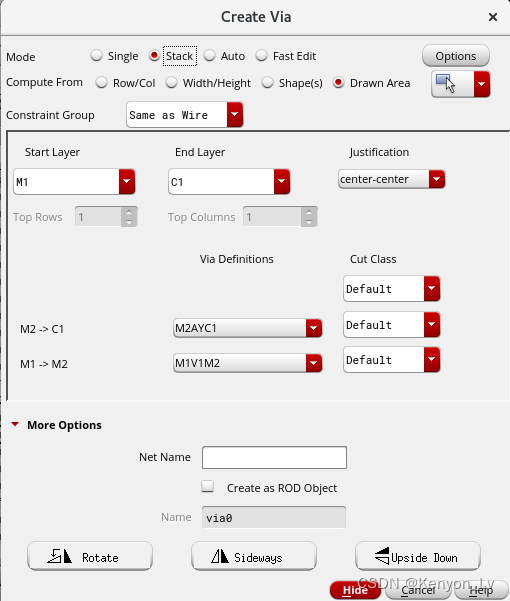Click the Name field containing via0
The height and width of the screenshot is (601, 510).
tap(274, 517)
